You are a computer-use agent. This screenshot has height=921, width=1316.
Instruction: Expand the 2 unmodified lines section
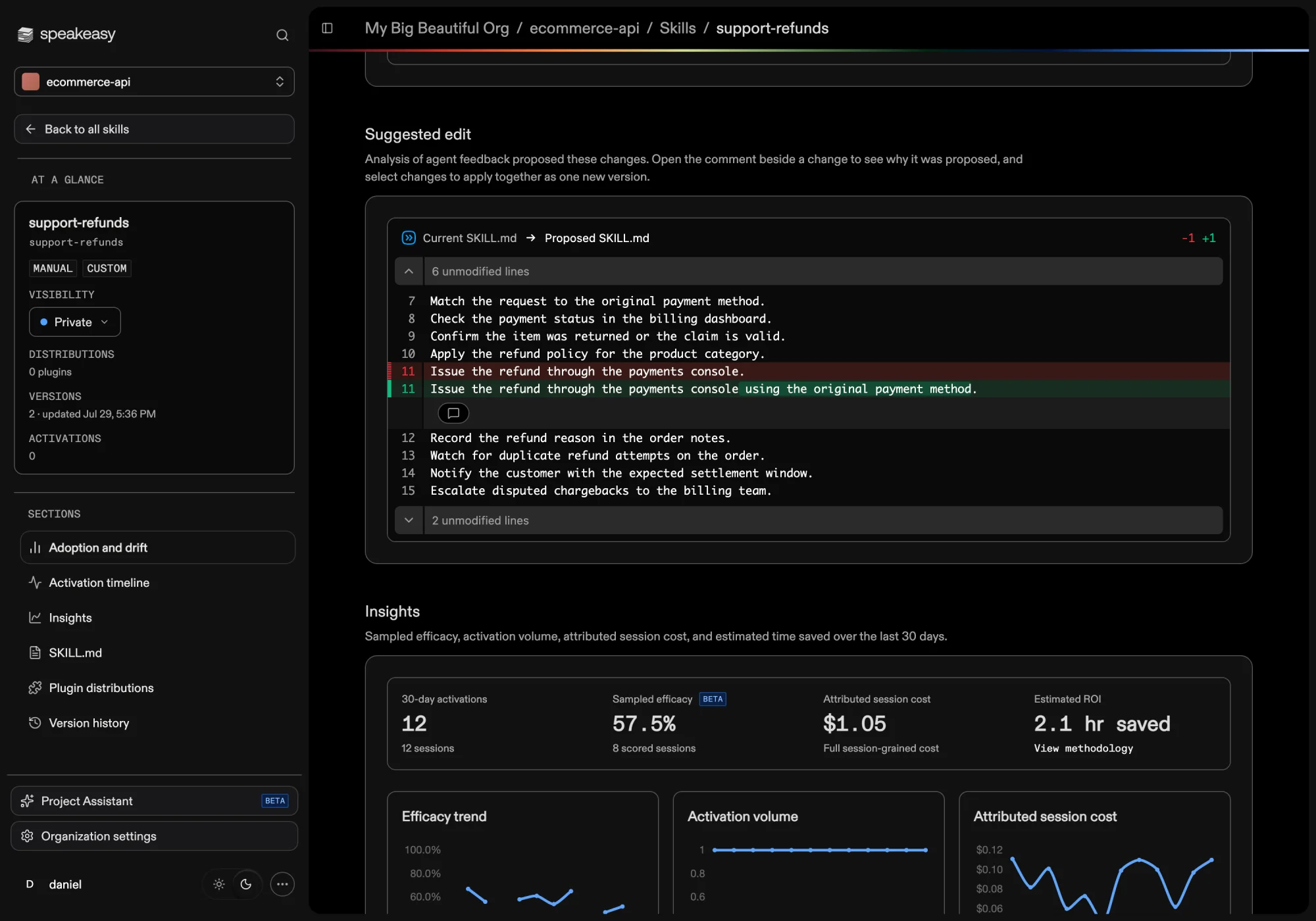409,520
